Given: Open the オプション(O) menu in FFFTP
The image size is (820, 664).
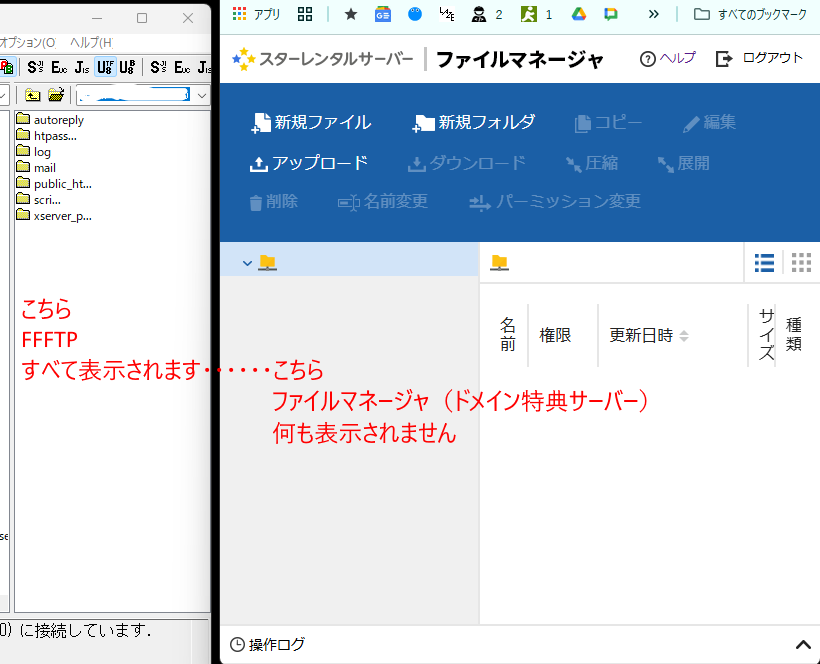Looking at the screenshot, I should click(28, 43).
